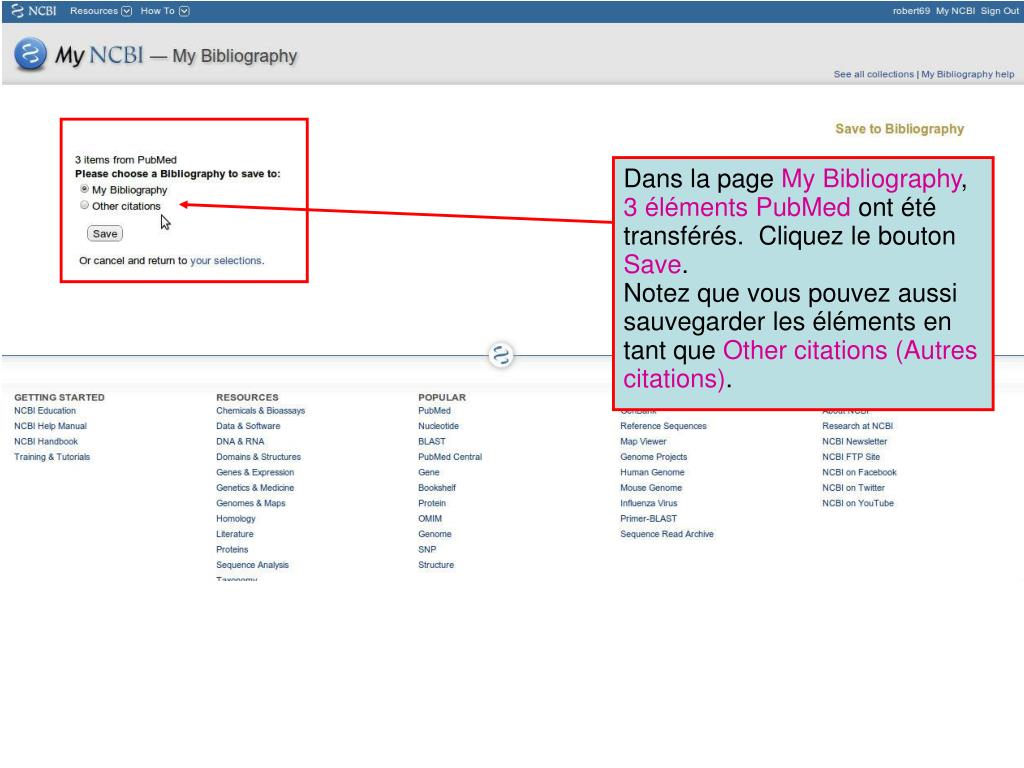1024x768 pixels.
Task: Open Research at NCBI link
Action: coord(857,426)
